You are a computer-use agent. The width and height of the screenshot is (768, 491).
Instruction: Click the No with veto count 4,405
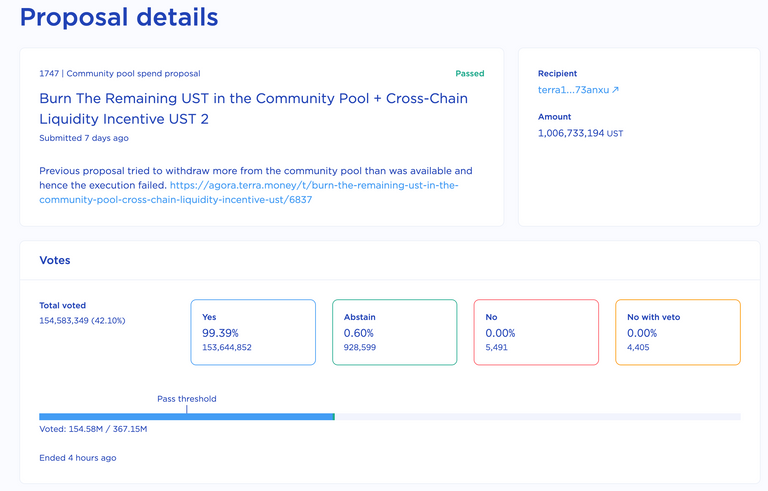638,347
